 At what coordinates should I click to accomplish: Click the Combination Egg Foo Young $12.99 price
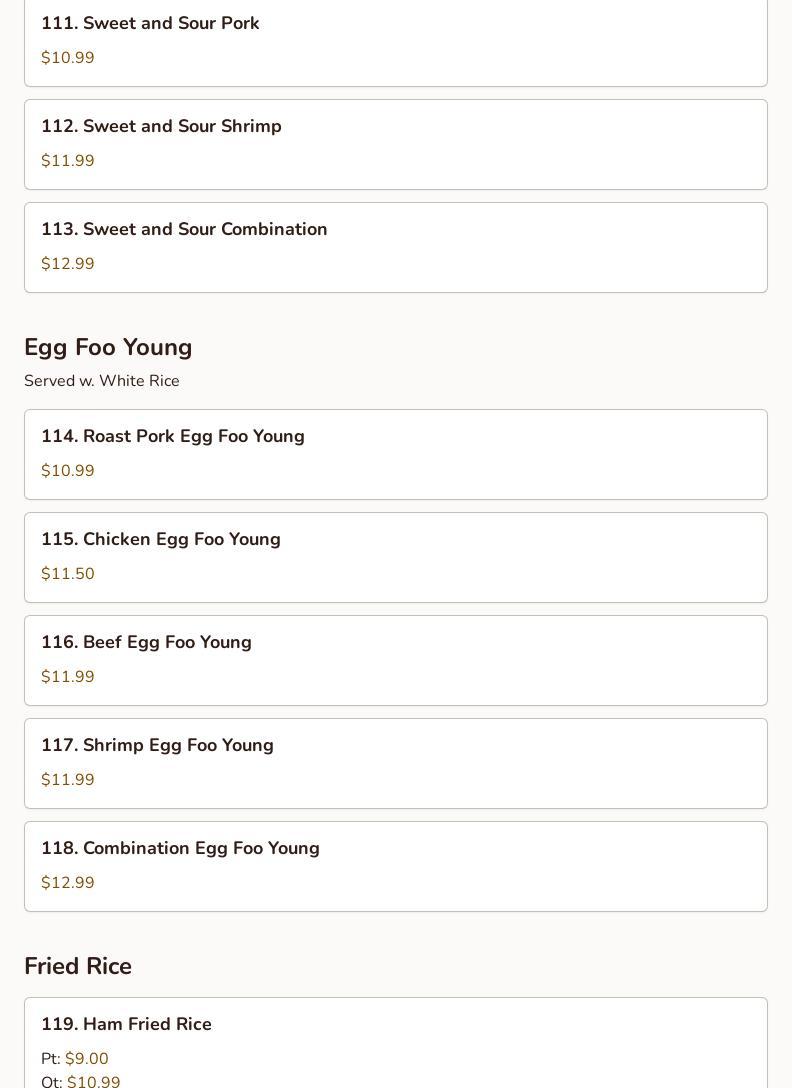[x=68, y=883]
